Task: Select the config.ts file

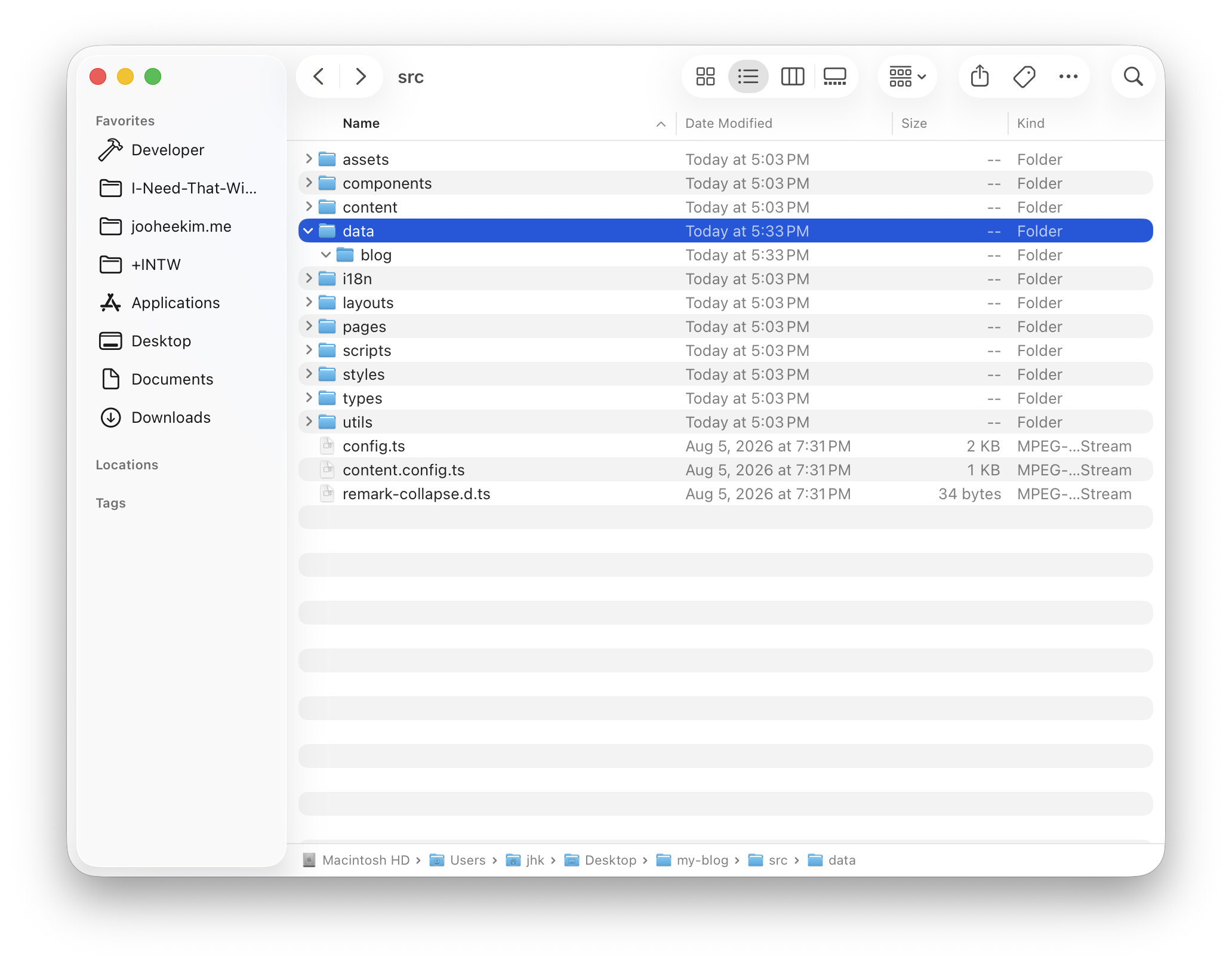Action: (726, 446)
